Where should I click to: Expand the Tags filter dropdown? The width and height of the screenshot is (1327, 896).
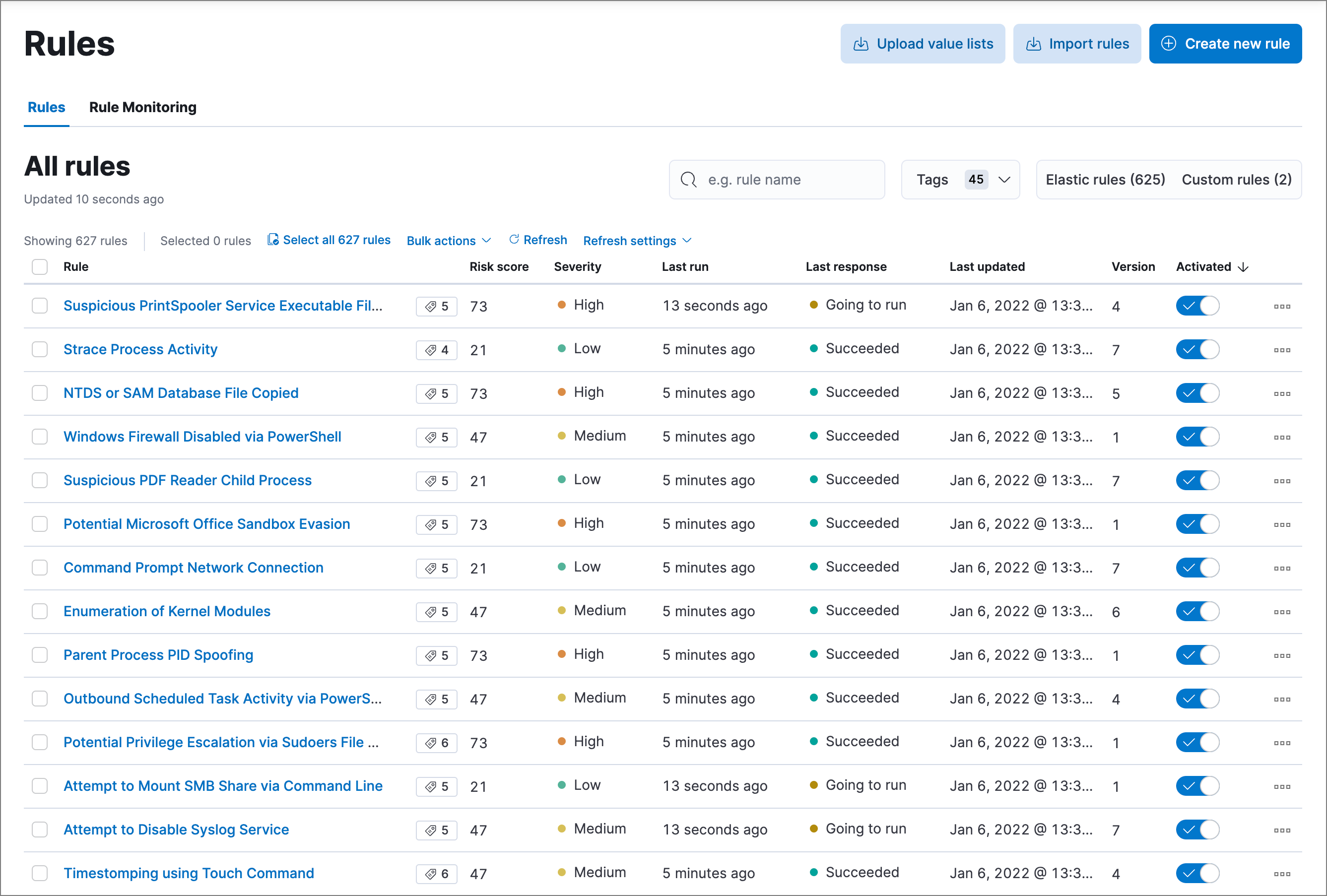pyautogui.click(x=960, y=180)
